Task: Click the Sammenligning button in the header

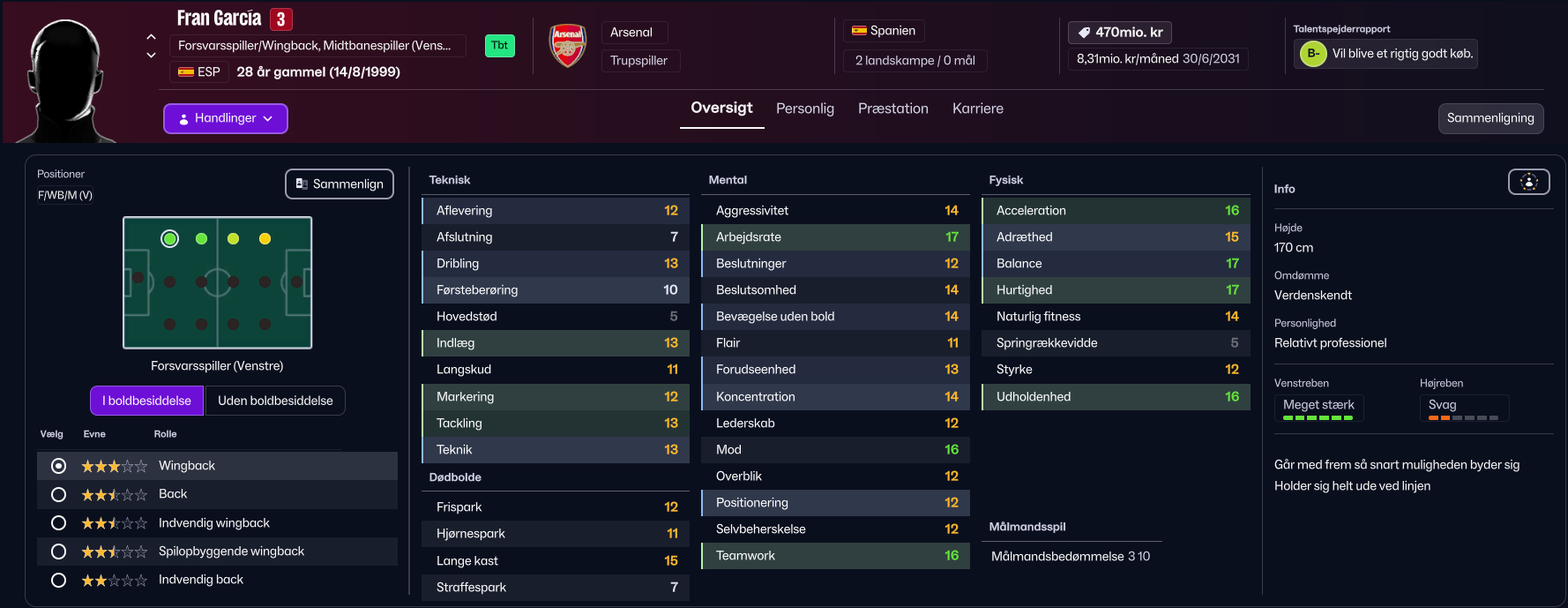Action: [1490, 118]
